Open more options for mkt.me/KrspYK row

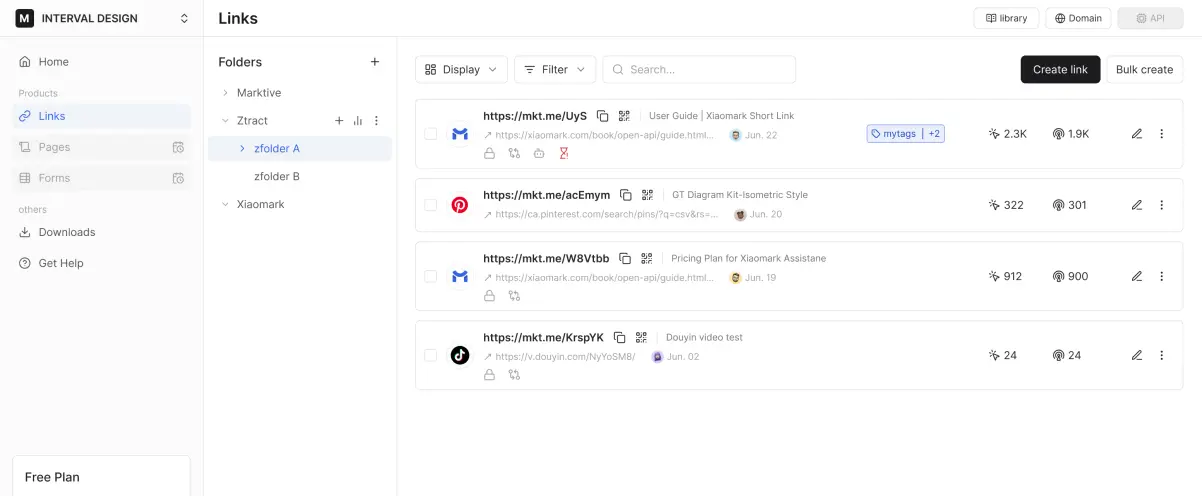click(x=1161, y=355)
